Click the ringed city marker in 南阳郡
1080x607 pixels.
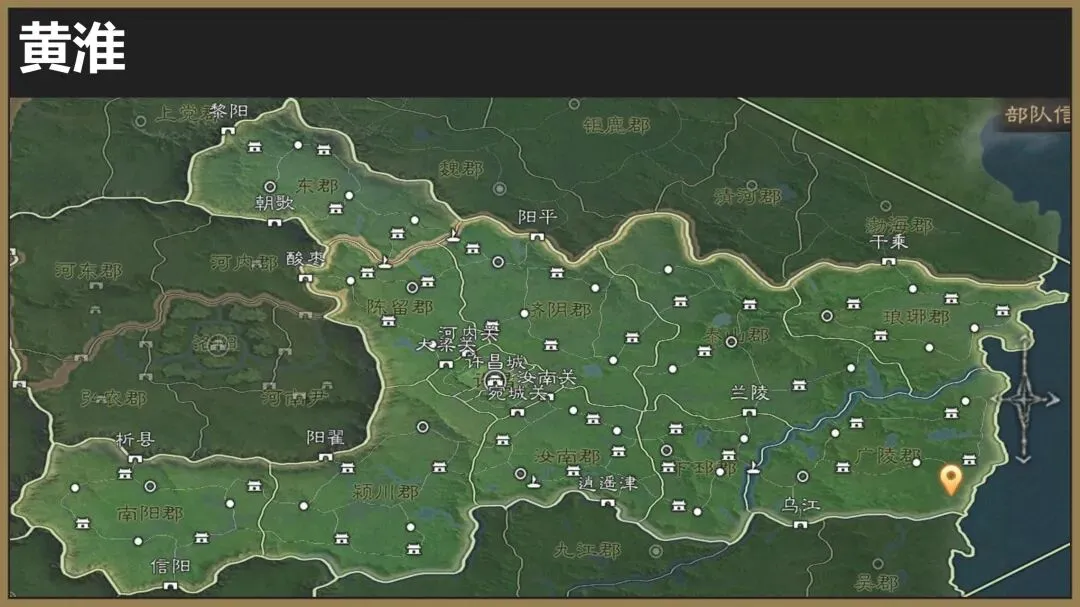[x=150, y=486]
